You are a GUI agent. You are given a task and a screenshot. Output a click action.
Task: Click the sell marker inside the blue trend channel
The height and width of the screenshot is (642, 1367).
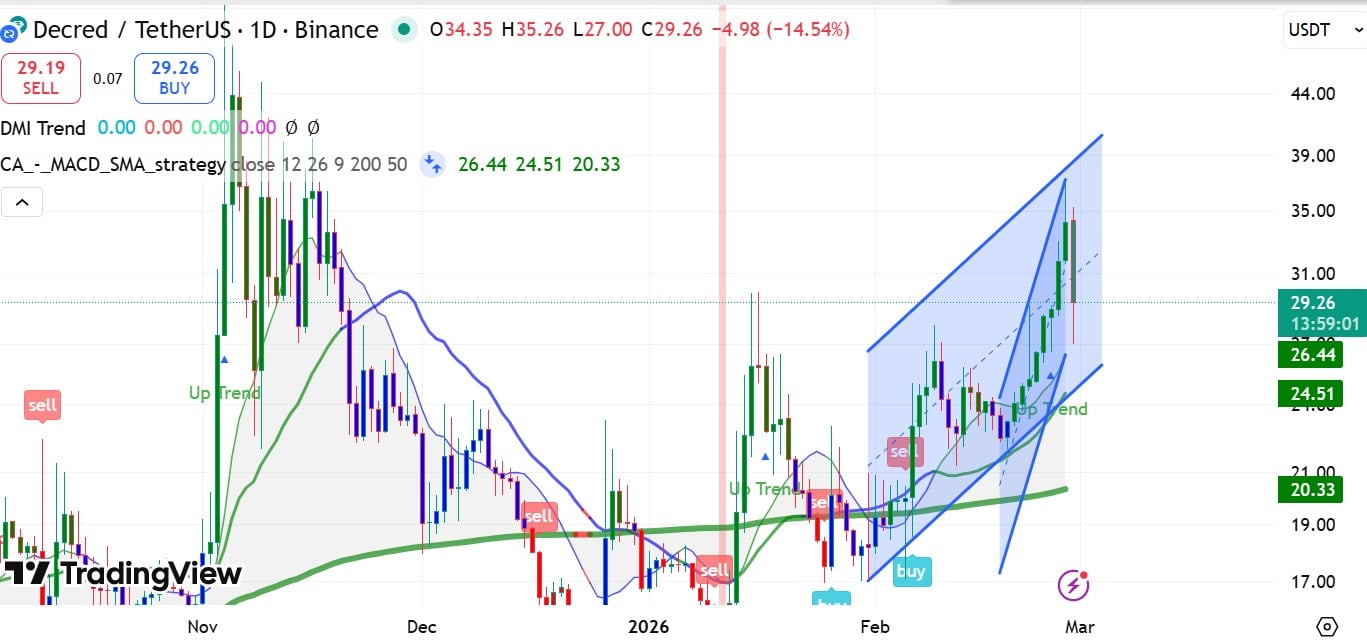[904, 451]
